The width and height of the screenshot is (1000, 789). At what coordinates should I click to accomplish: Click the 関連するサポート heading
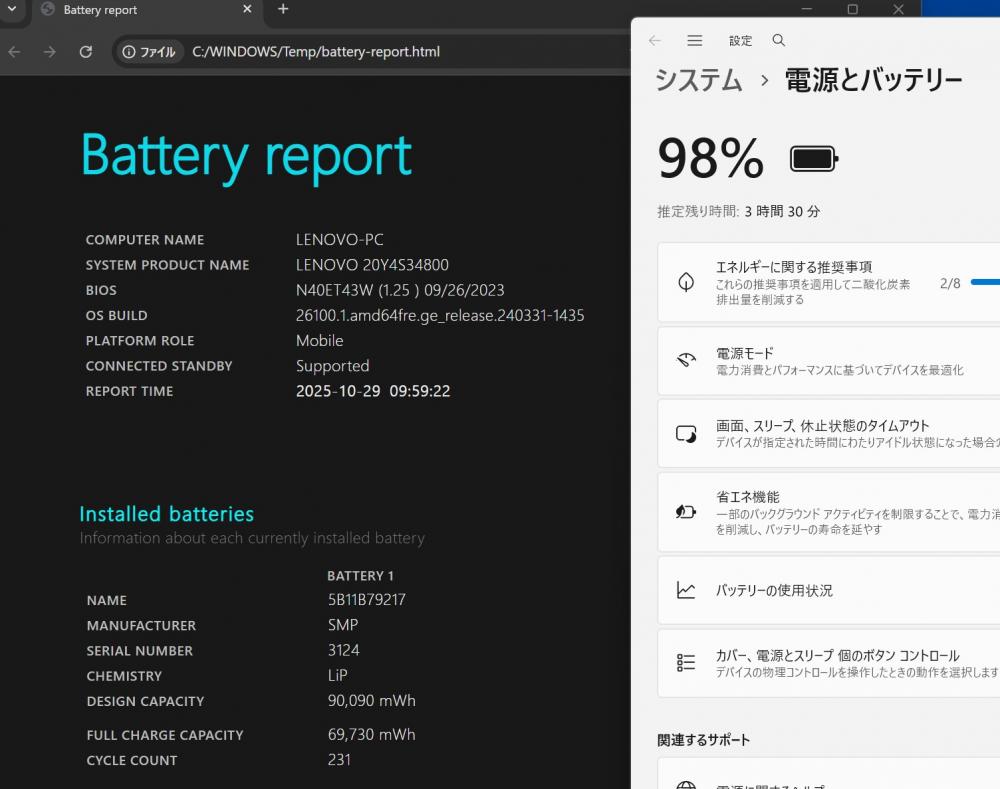tap(703, 740)
